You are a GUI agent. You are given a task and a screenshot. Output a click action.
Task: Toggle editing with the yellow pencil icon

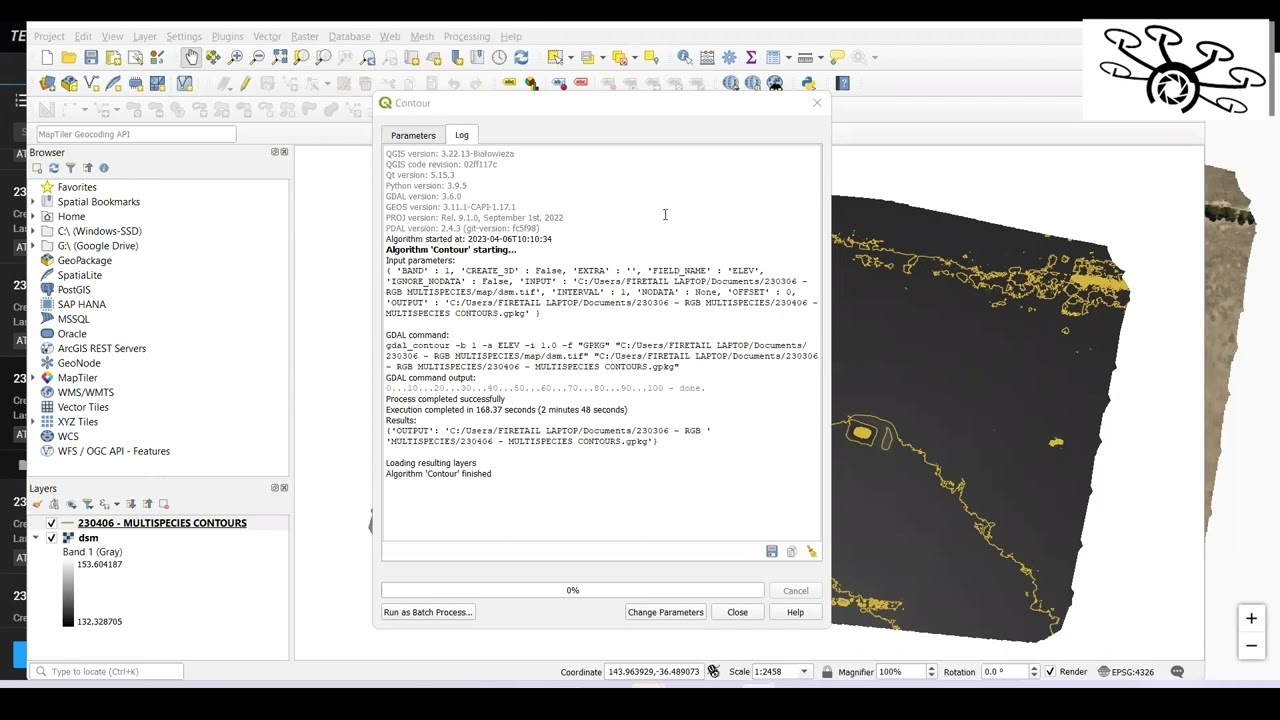coord(245,84)
